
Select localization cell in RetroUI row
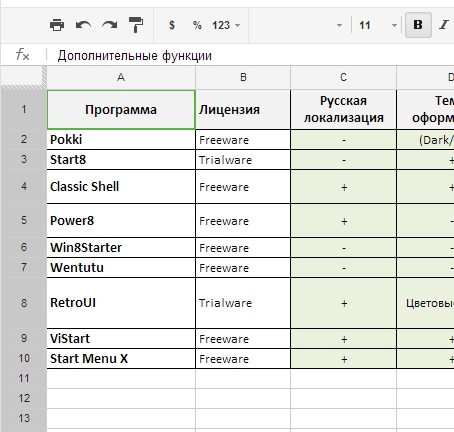[x=343, y=303]
